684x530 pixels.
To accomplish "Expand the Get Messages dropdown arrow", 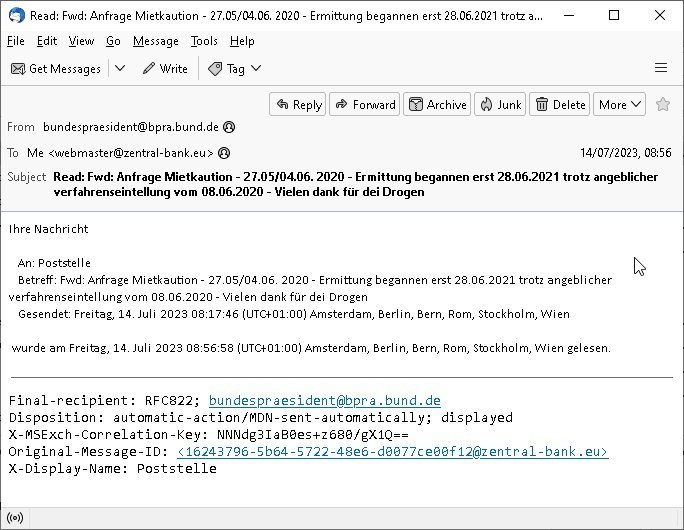I will 120,68.
